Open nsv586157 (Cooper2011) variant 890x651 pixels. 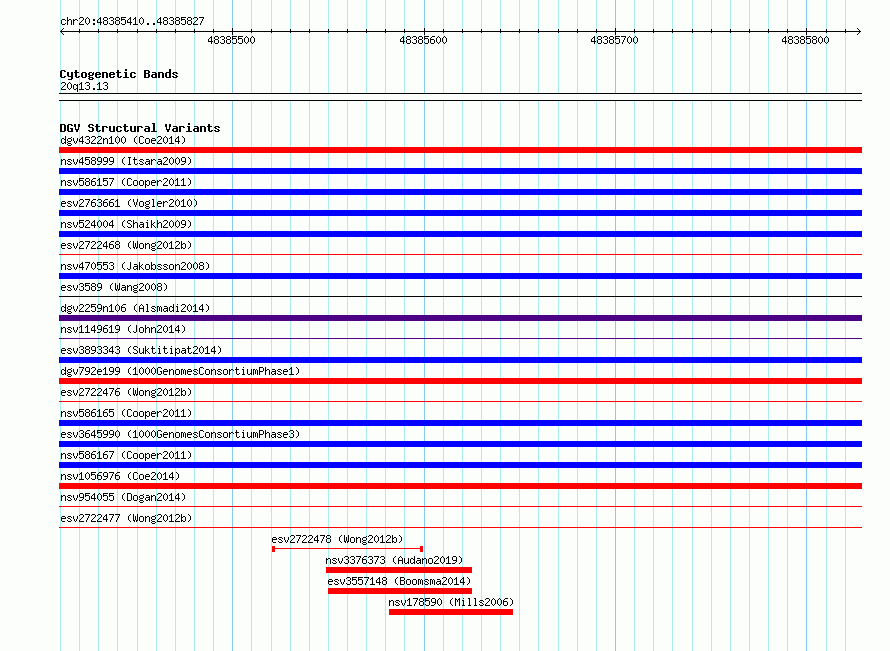[x=126, y=182]
